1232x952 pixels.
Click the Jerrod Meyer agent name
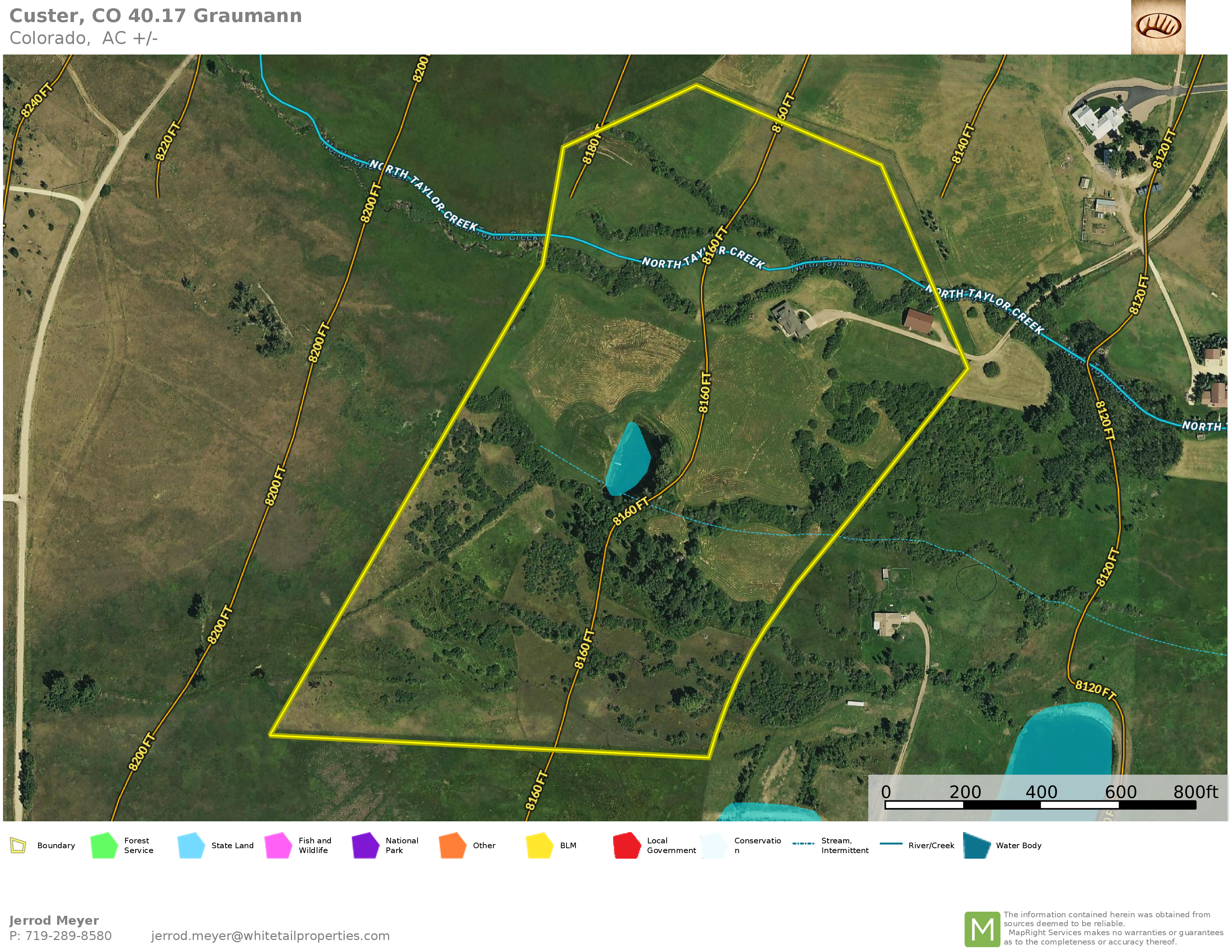(54, 920)
